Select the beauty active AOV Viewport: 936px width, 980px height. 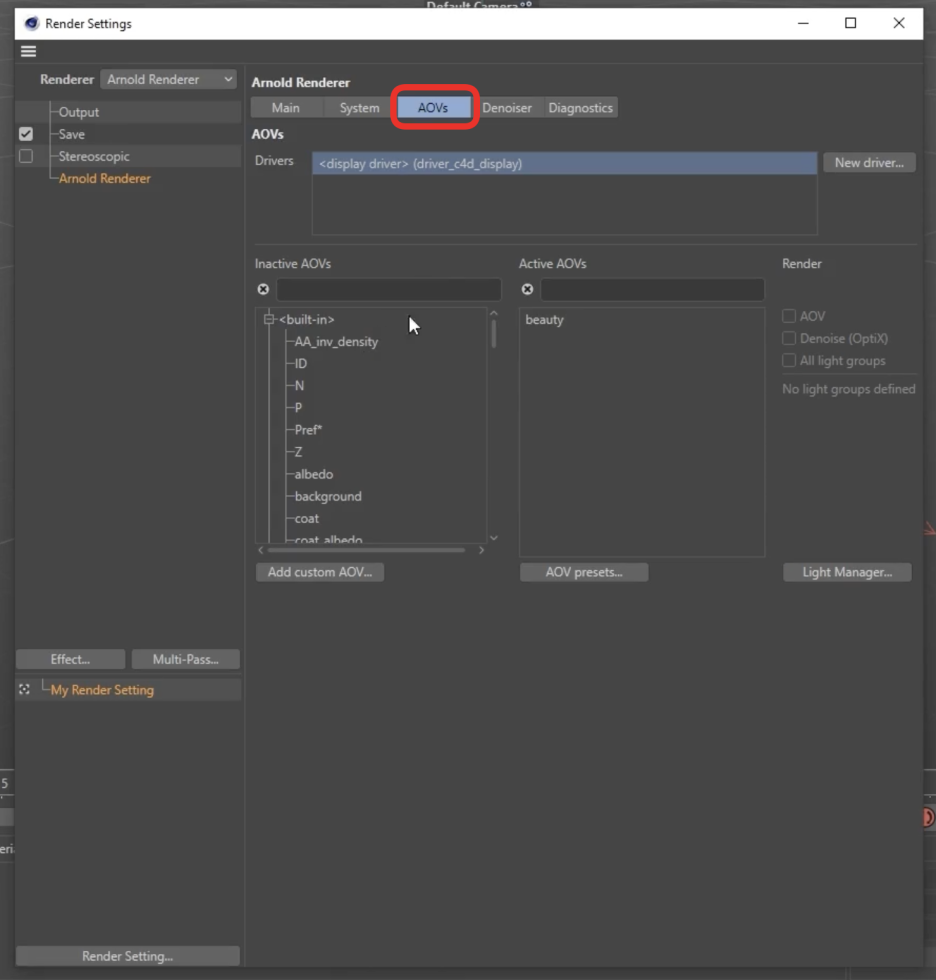coord(544,320)
